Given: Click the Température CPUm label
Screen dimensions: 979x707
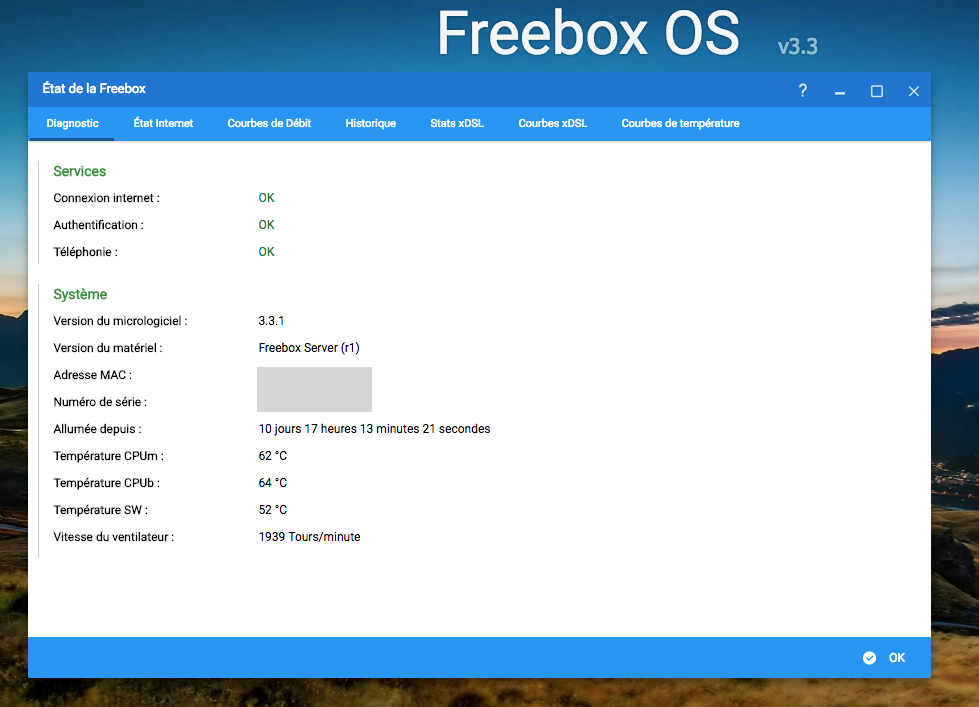Looking at the screenshot, I should tap(109, 456).
